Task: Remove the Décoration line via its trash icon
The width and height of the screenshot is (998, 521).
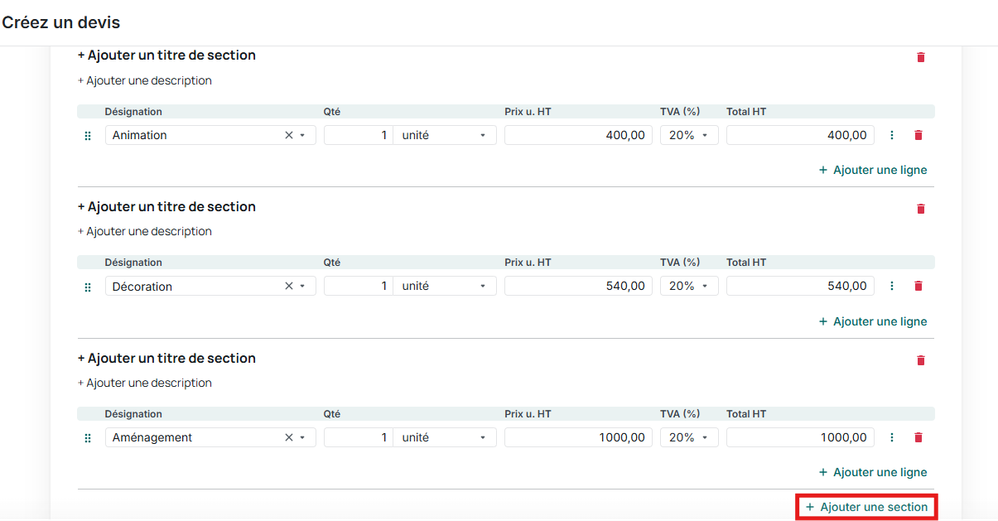Action: (x=919, y=286)
